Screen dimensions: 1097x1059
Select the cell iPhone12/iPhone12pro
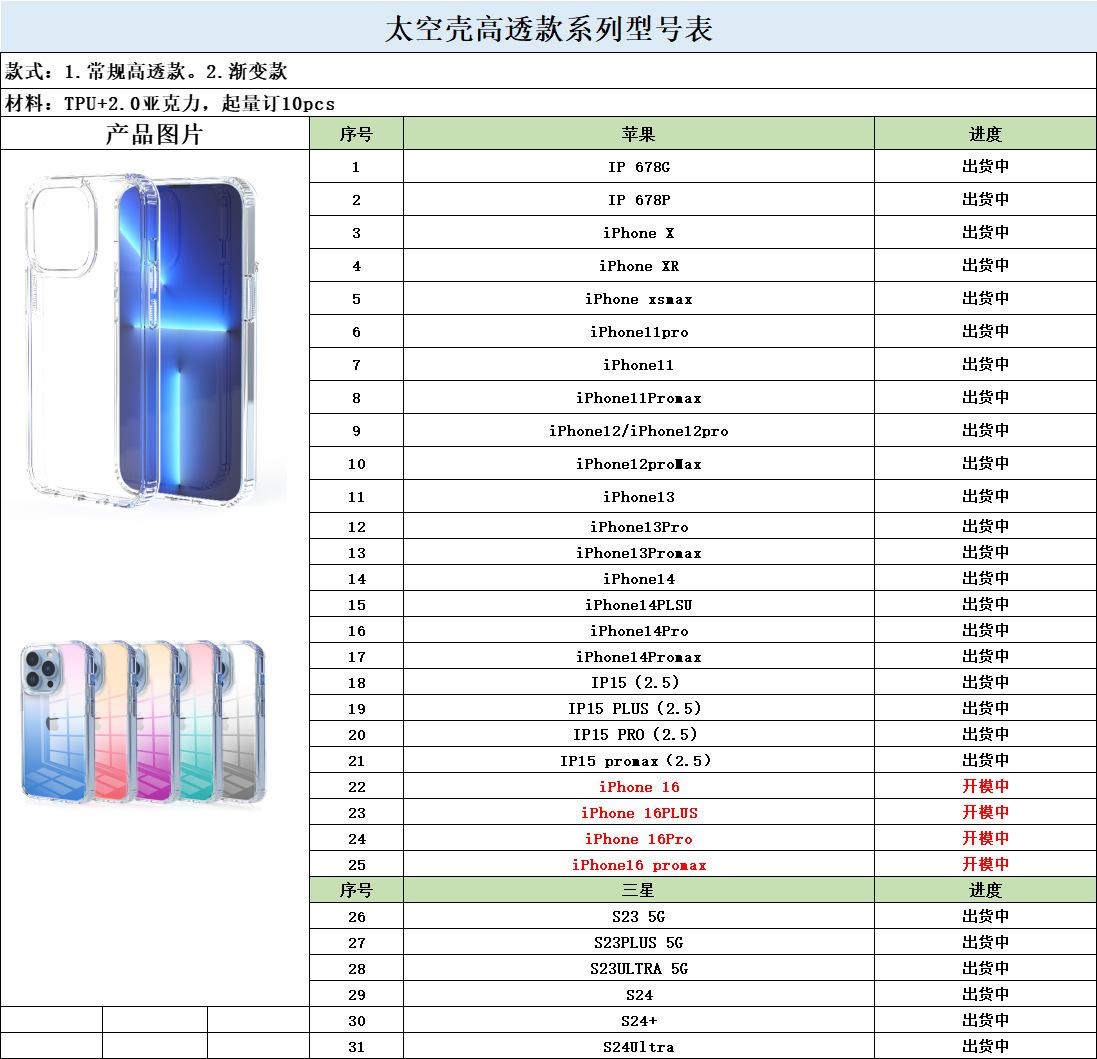pyautogui.click(x=639, y=430)
